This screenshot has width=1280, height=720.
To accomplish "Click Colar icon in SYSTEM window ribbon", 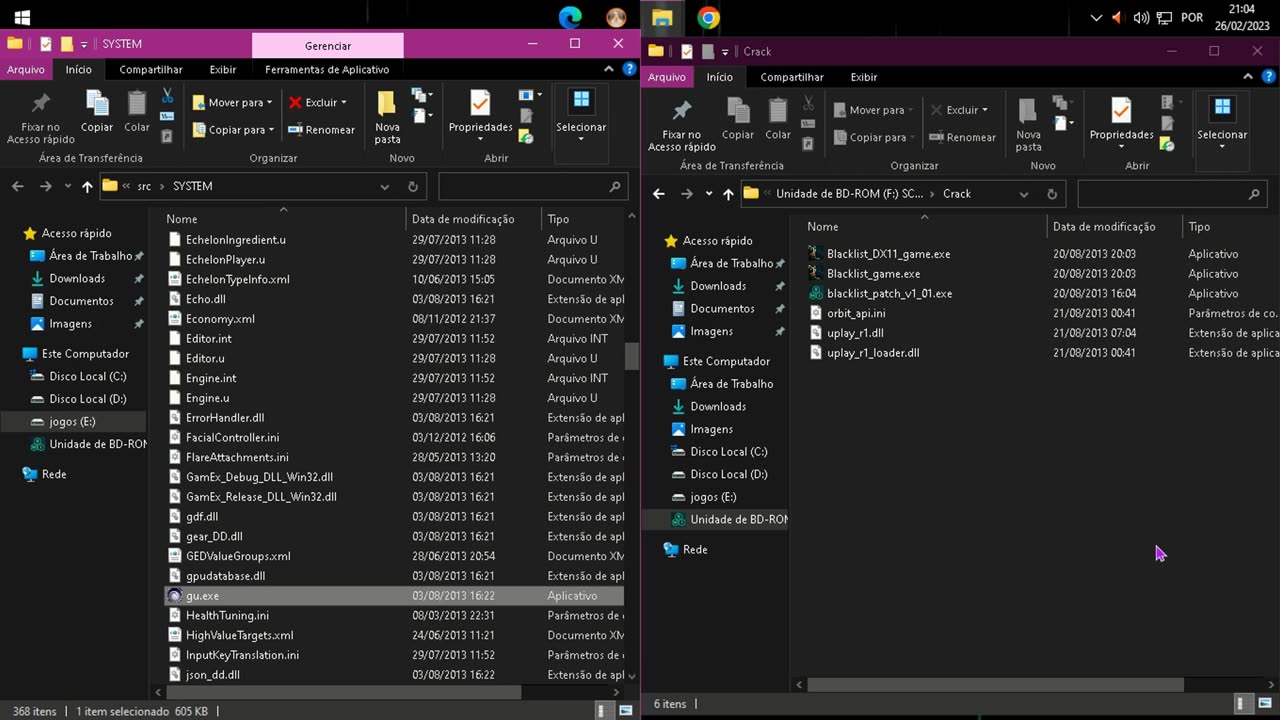I will pos(137,103).
